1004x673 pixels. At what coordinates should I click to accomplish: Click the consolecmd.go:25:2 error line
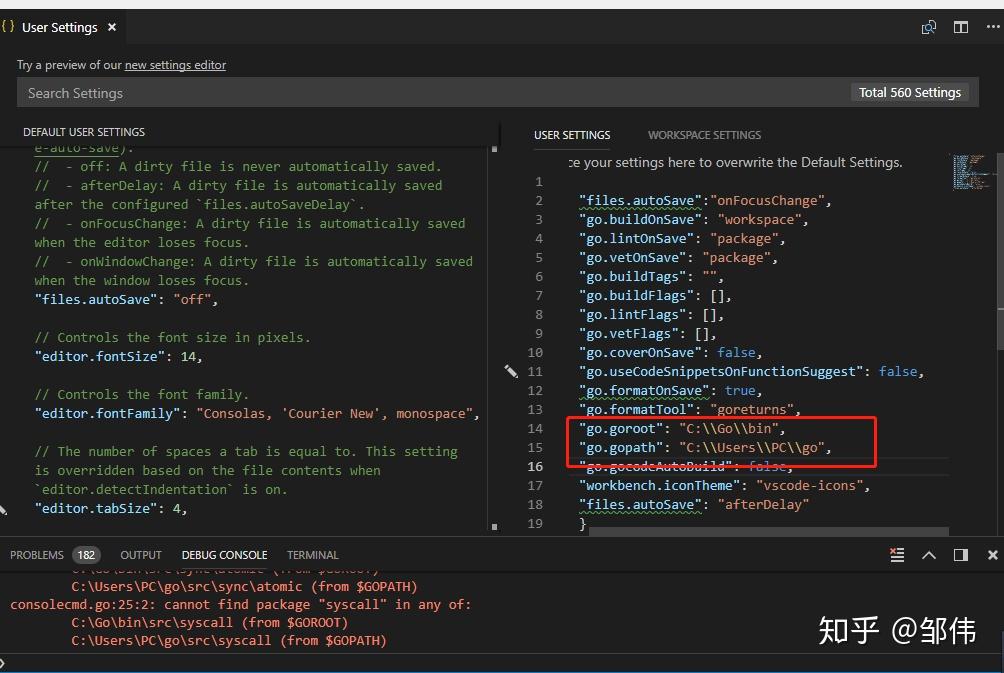pyautogui.click(x=241, y=604)
